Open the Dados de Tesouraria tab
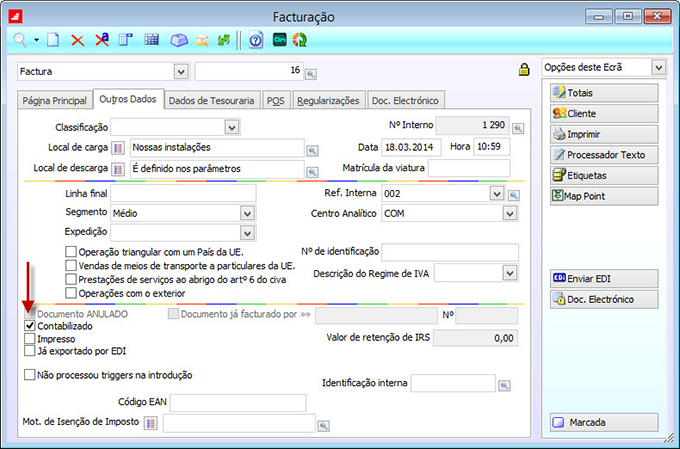 [211, 100]
